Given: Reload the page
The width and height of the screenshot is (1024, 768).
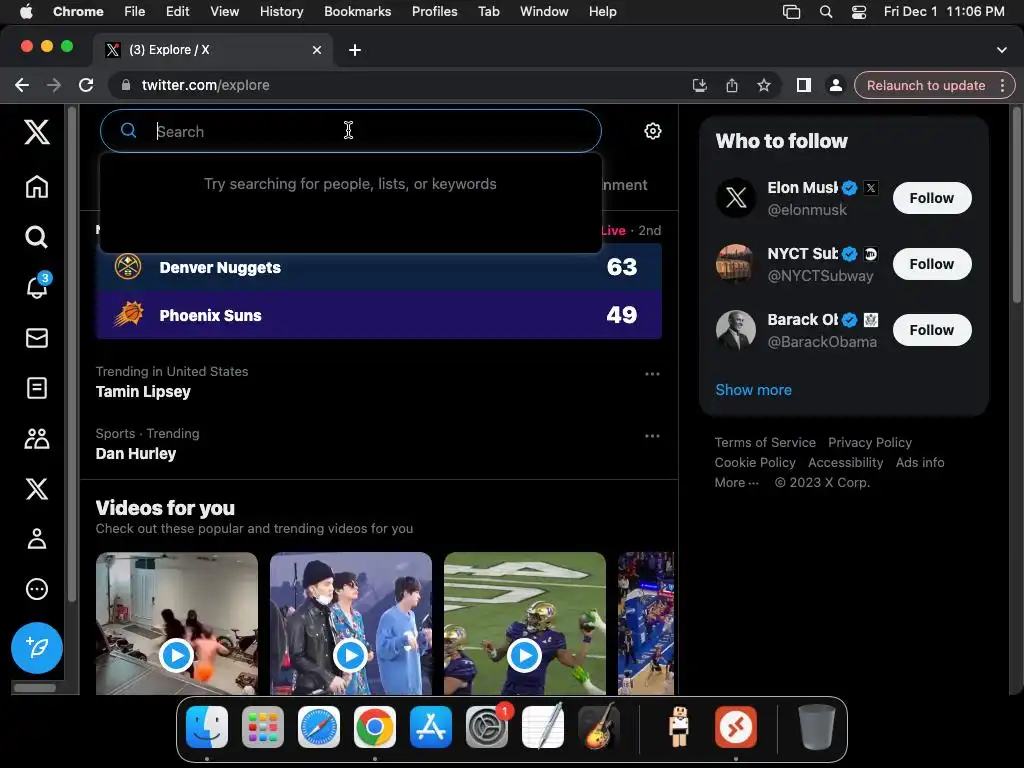Looking at the screenshot, I should tap(86, 86).
